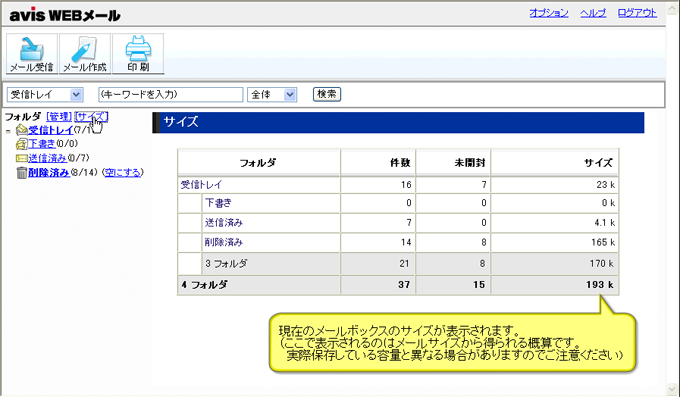Screen dimensions: 680x397
Task: Open 削除済み folder in sidebar
Action: click(x=49, y=172)
